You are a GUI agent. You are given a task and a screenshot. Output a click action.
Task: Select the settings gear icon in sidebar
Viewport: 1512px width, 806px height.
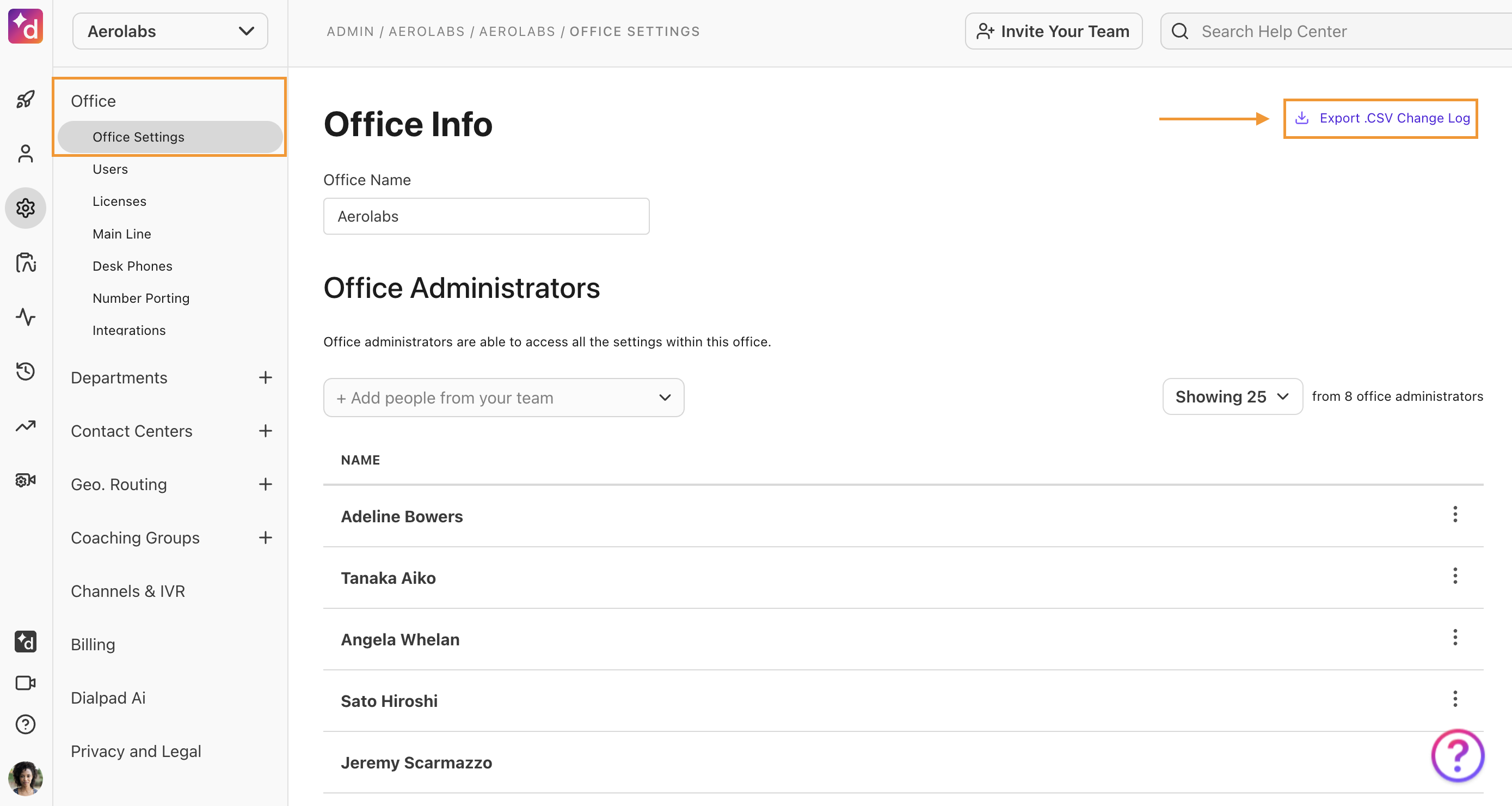pos(25,208)
